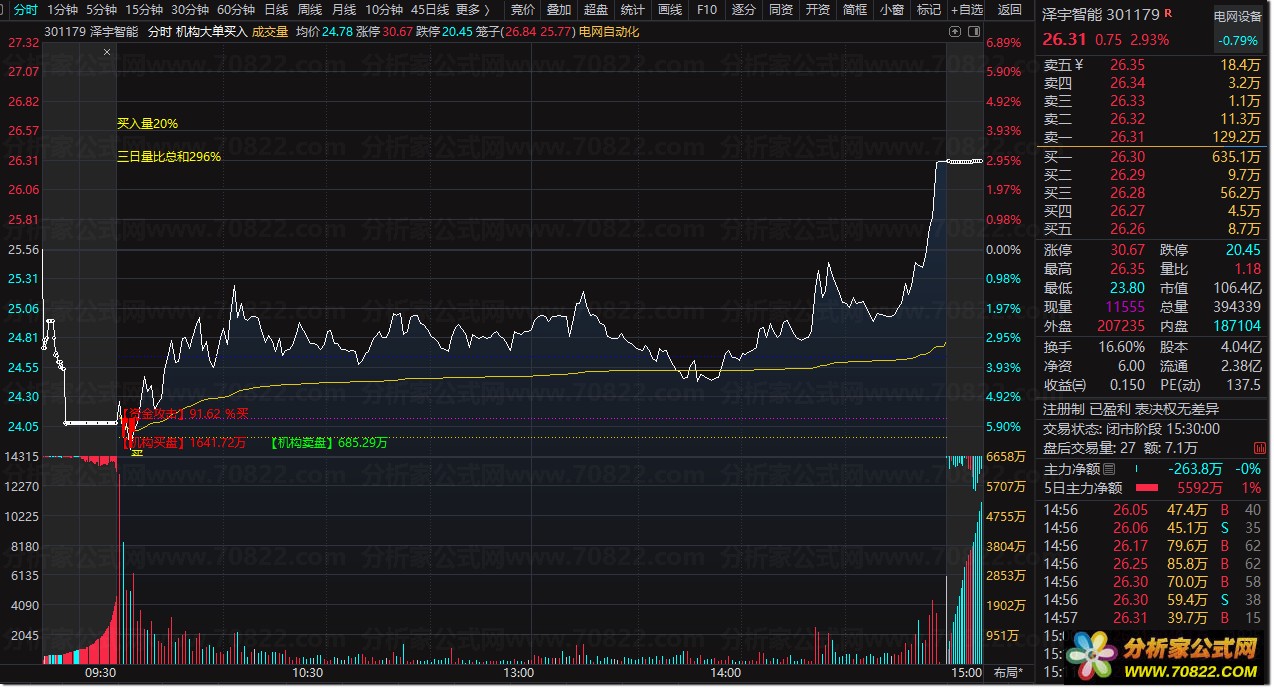
Task: Open the F10 company info
Action: point(707,10)
